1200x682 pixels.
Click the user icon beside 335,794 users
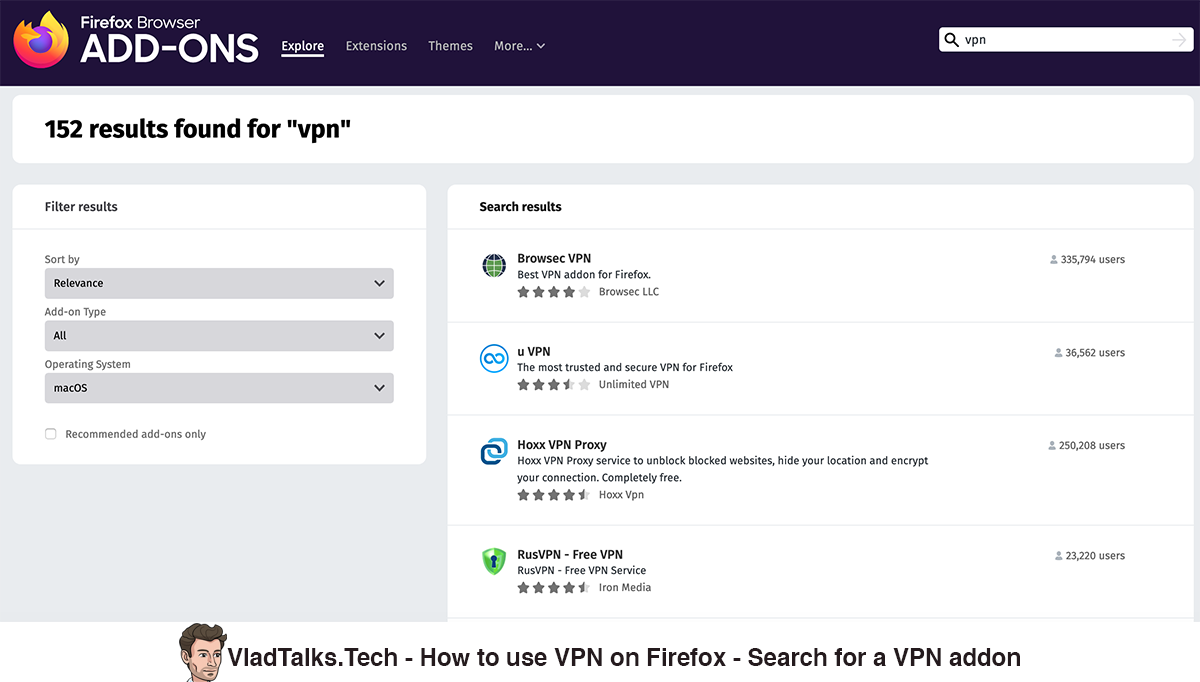click(1054, 260)
